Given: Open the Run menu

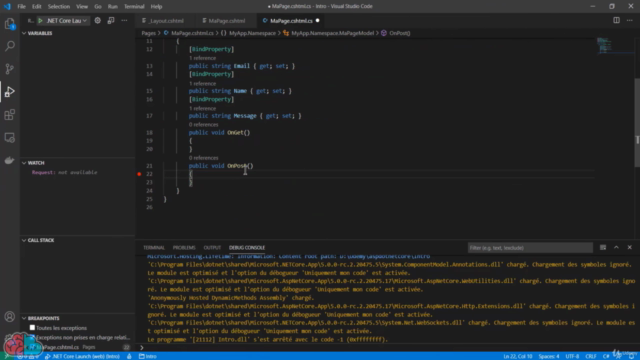Looking at the screenshot, I should 113,7.
